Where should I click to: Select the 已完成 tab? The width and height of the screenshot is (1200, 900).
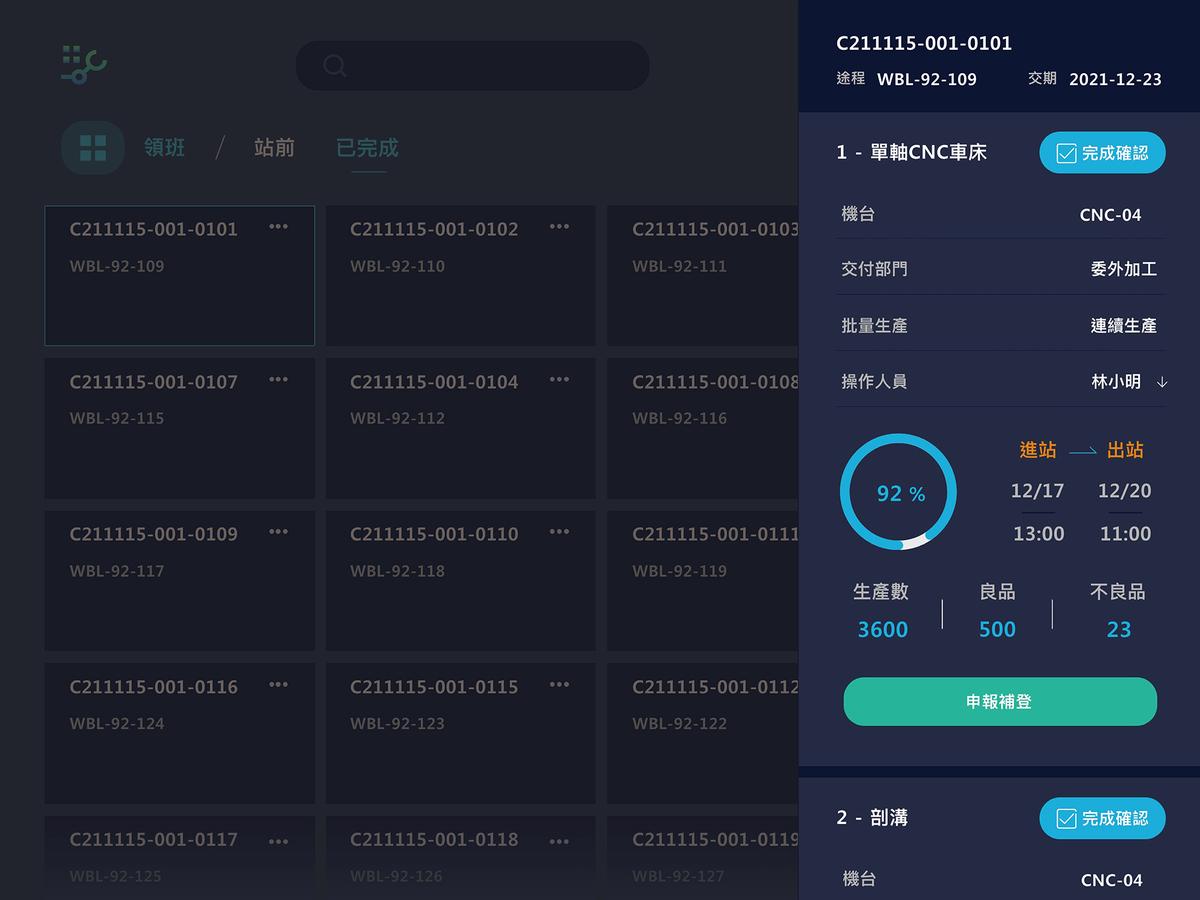(367, 148)
